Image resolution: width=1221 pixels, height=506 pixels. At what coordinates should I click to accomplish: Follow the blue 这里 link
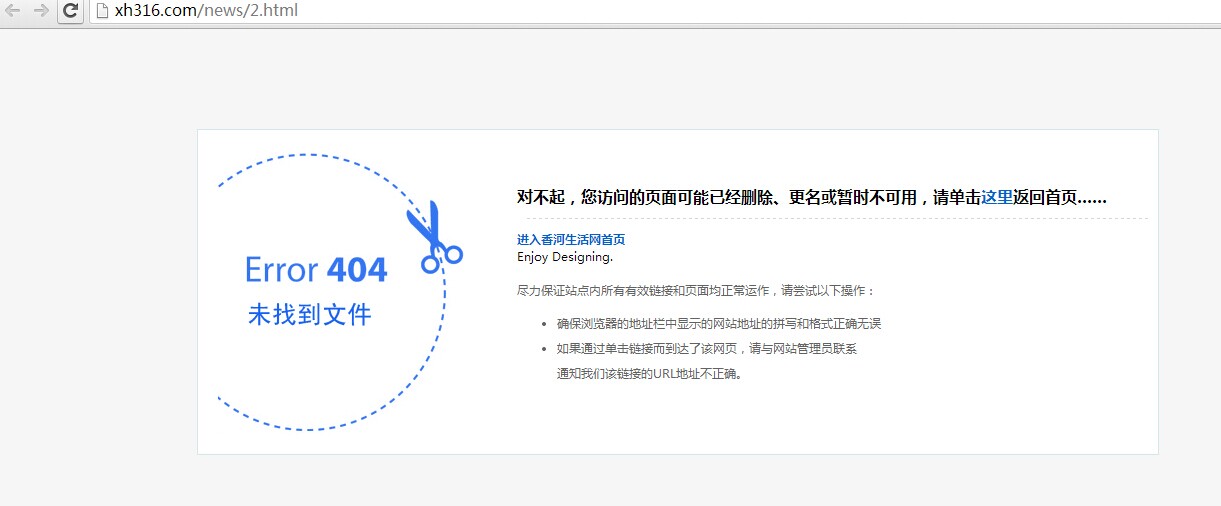[997, 197]
